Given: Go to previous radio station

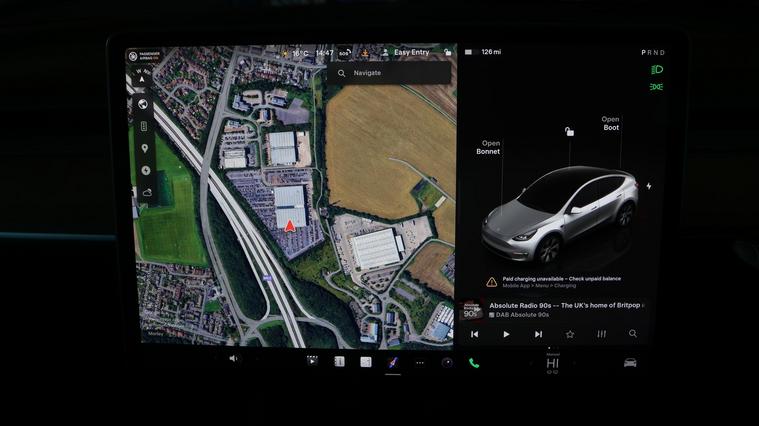Looking at the screenshot, I should click(x=474, y=334).
